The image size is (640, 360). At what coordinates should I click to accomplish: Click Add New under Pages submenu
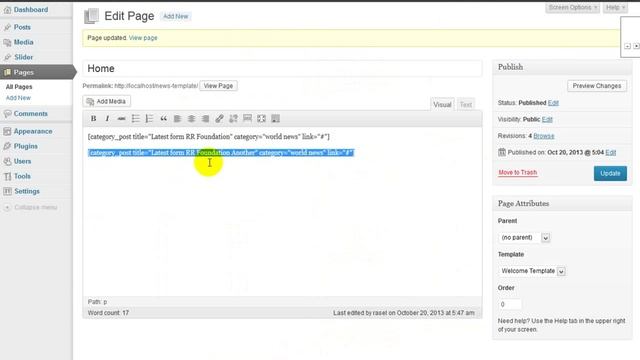18,98
